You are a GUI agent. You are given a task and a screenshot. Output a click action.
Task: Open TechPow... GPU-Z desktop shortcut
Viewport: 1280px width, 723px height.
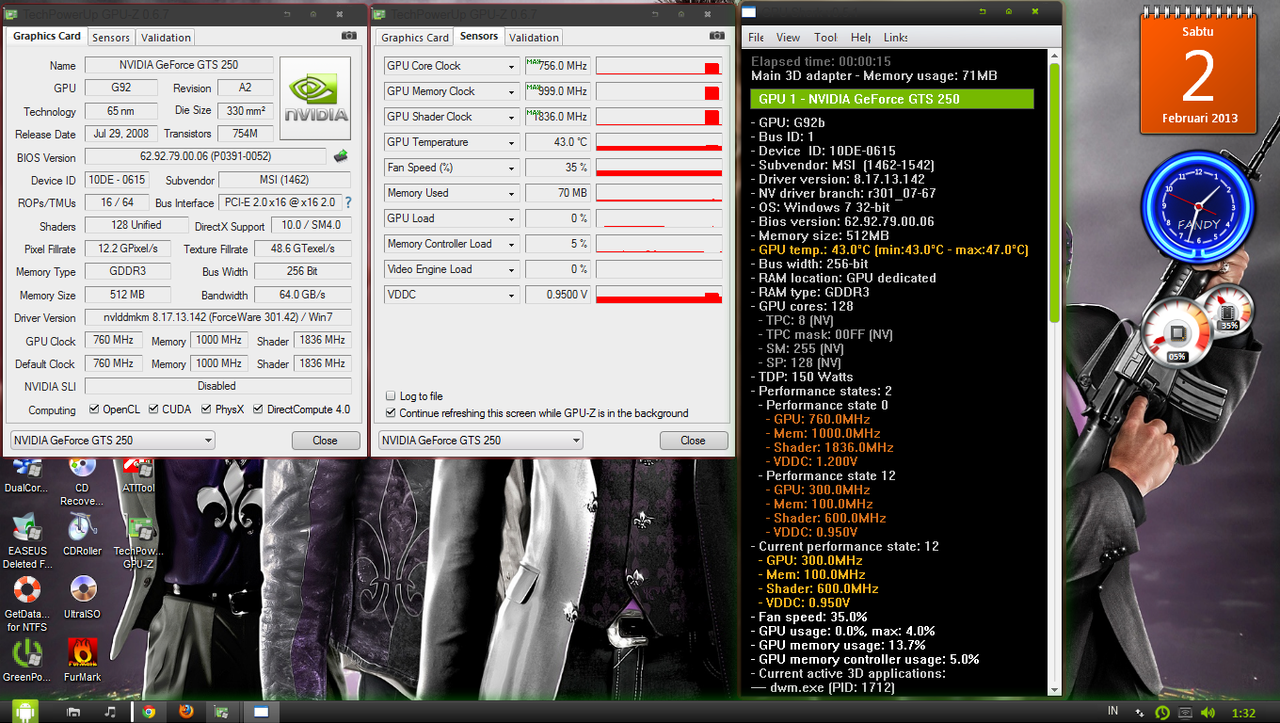[138, 541]
